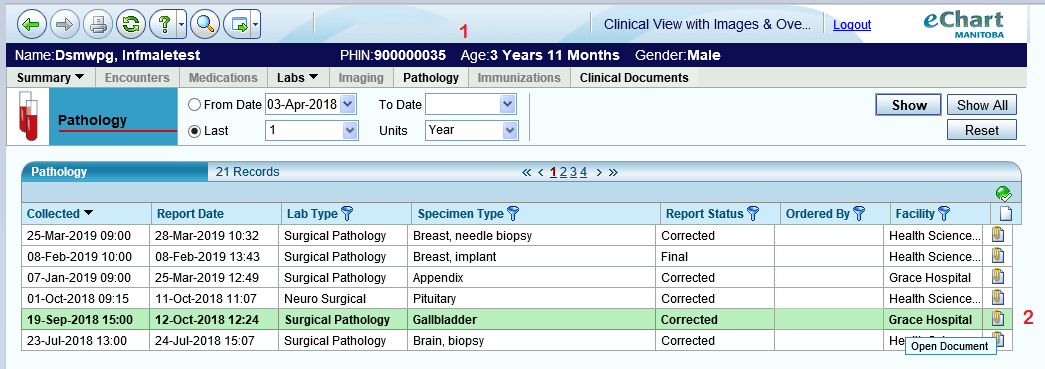The image size is (1045, 369).
Task: Open the Summary menu
Action: 51,77
